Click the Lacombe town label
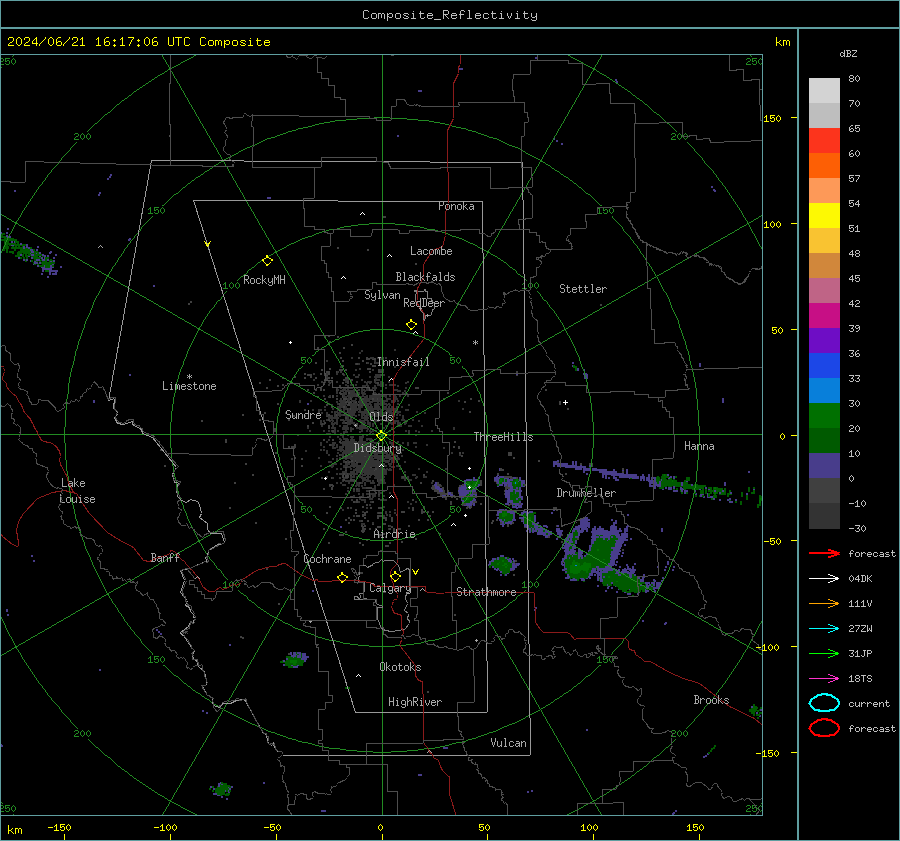This screenshot has width=900, height=841. point(431,251)
